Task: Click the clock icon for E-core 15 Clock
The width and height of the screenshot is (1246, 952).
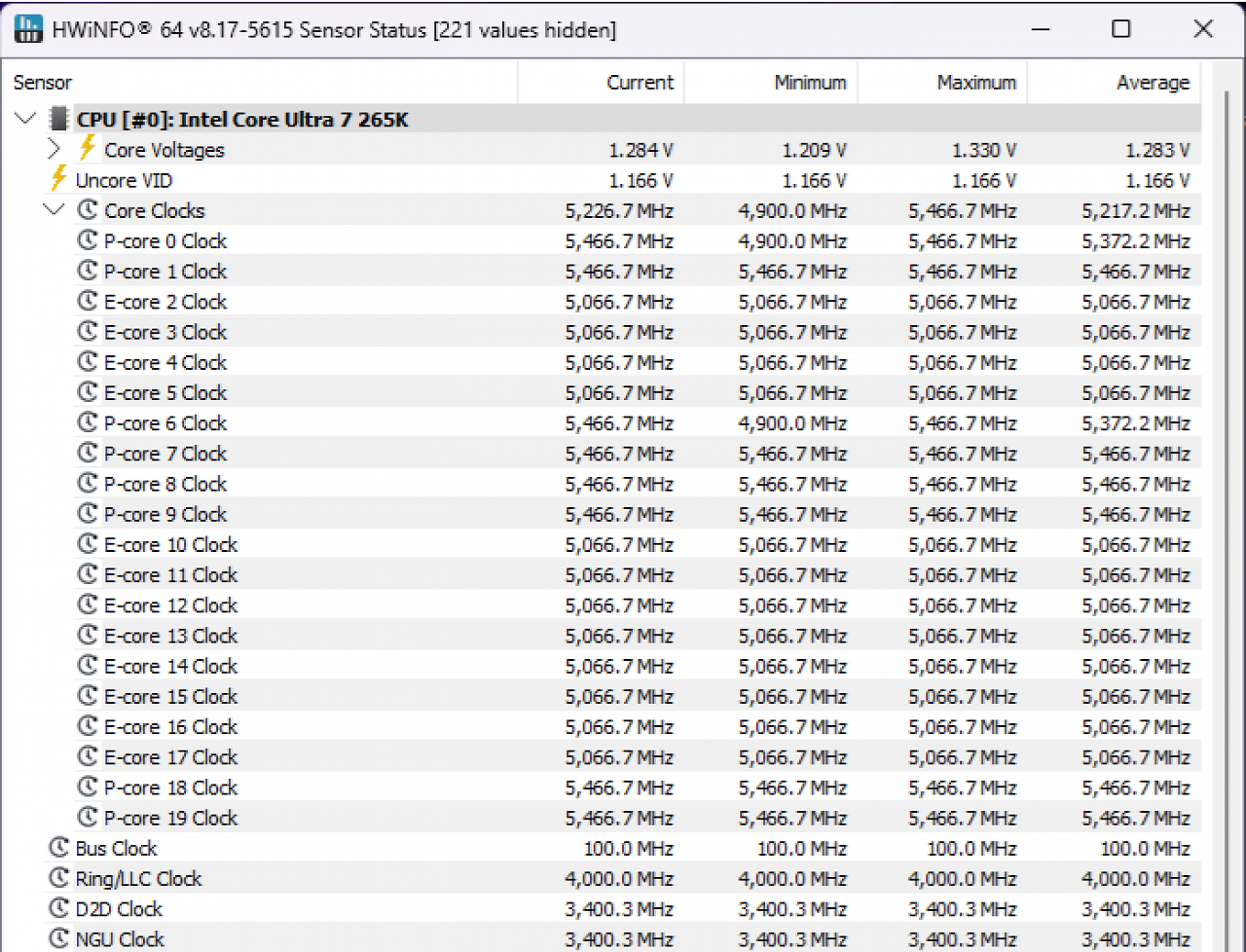Action: tap(88, 696)
